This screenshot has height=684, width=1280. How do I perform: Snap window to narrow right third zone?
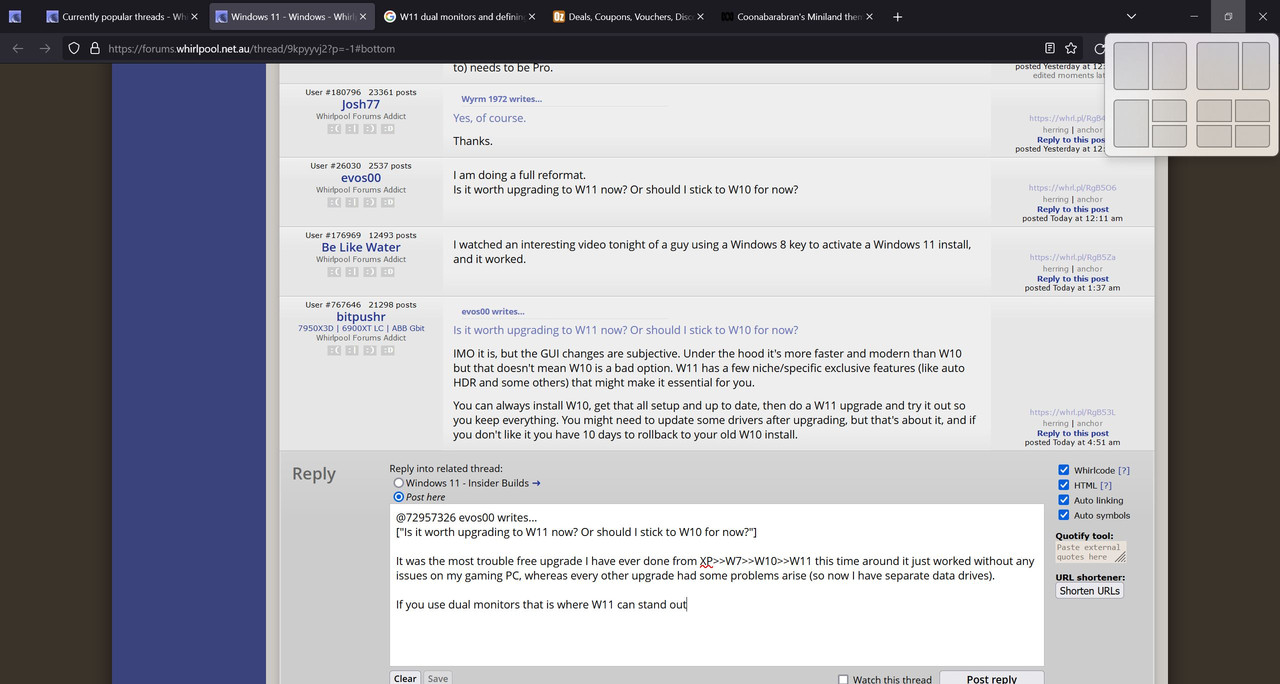(x=1256, y=66)
